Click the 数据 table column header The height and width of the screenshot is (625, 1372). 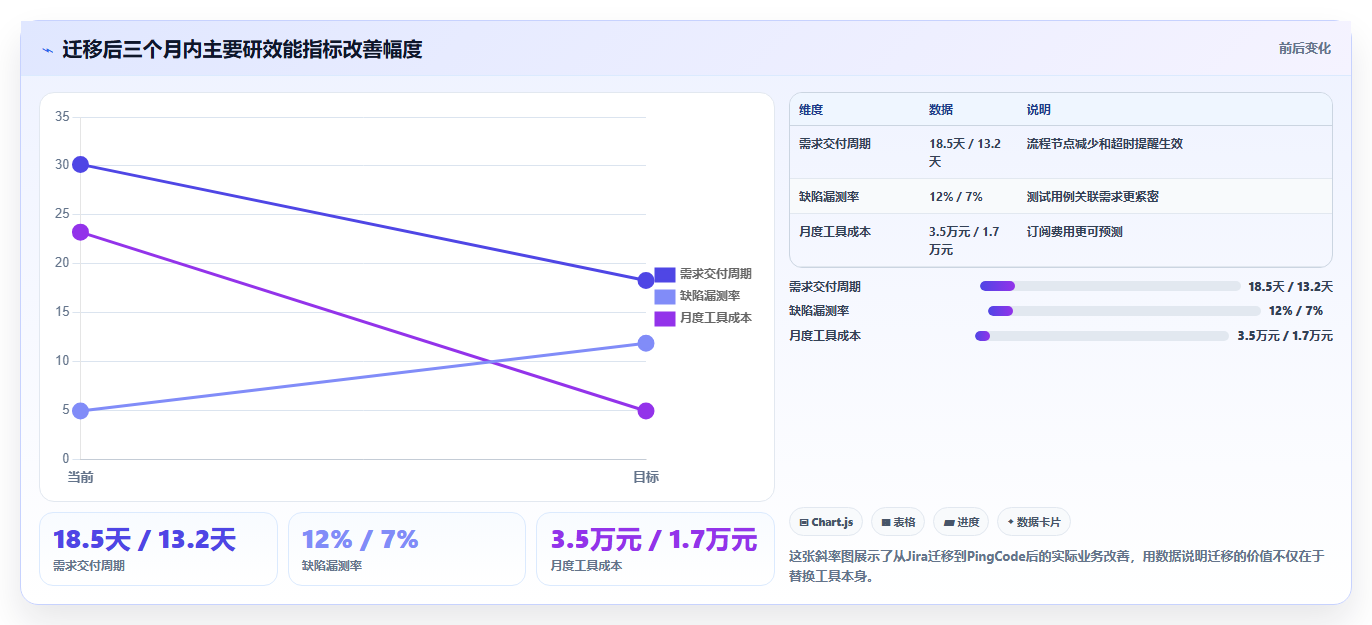point(941,110)
